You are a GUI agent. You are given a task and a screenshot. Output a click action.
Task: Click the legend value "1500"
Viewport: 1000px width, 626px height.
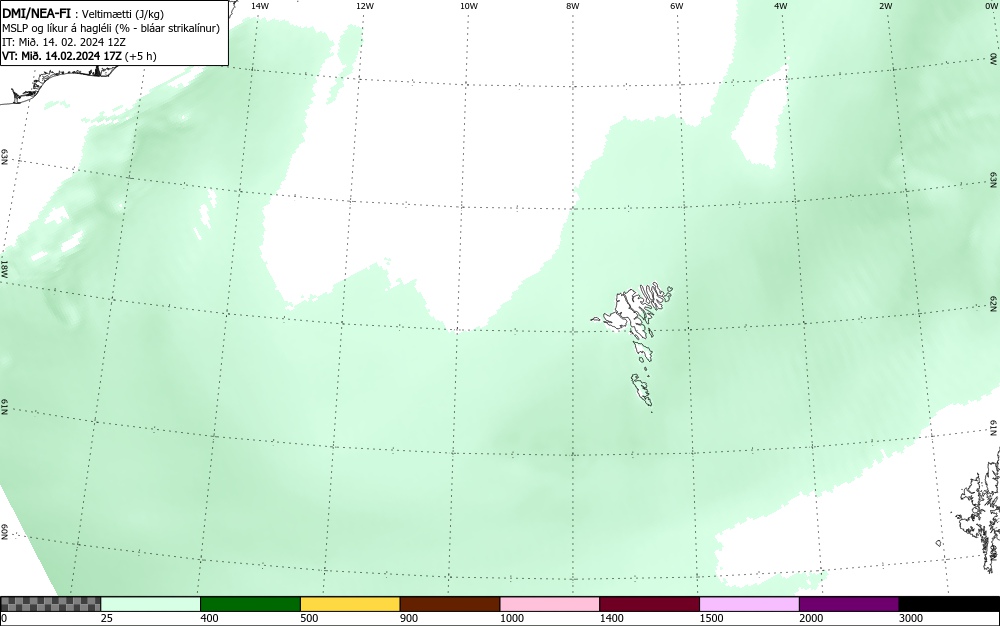711,618
